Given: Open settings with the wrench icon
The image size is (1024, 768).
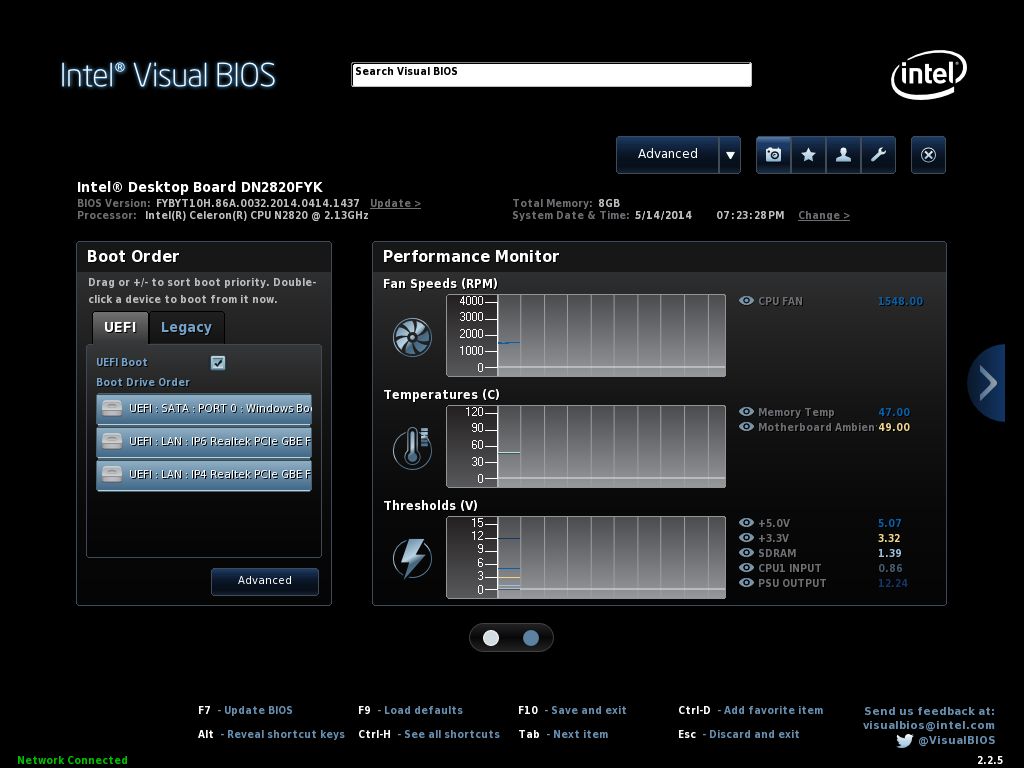Looking at the screenshot, I should point(878,155).
